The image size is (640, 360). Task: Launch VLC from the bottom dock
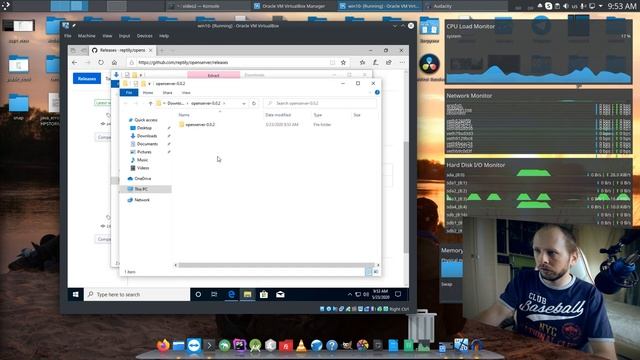[x=301, y=346]
